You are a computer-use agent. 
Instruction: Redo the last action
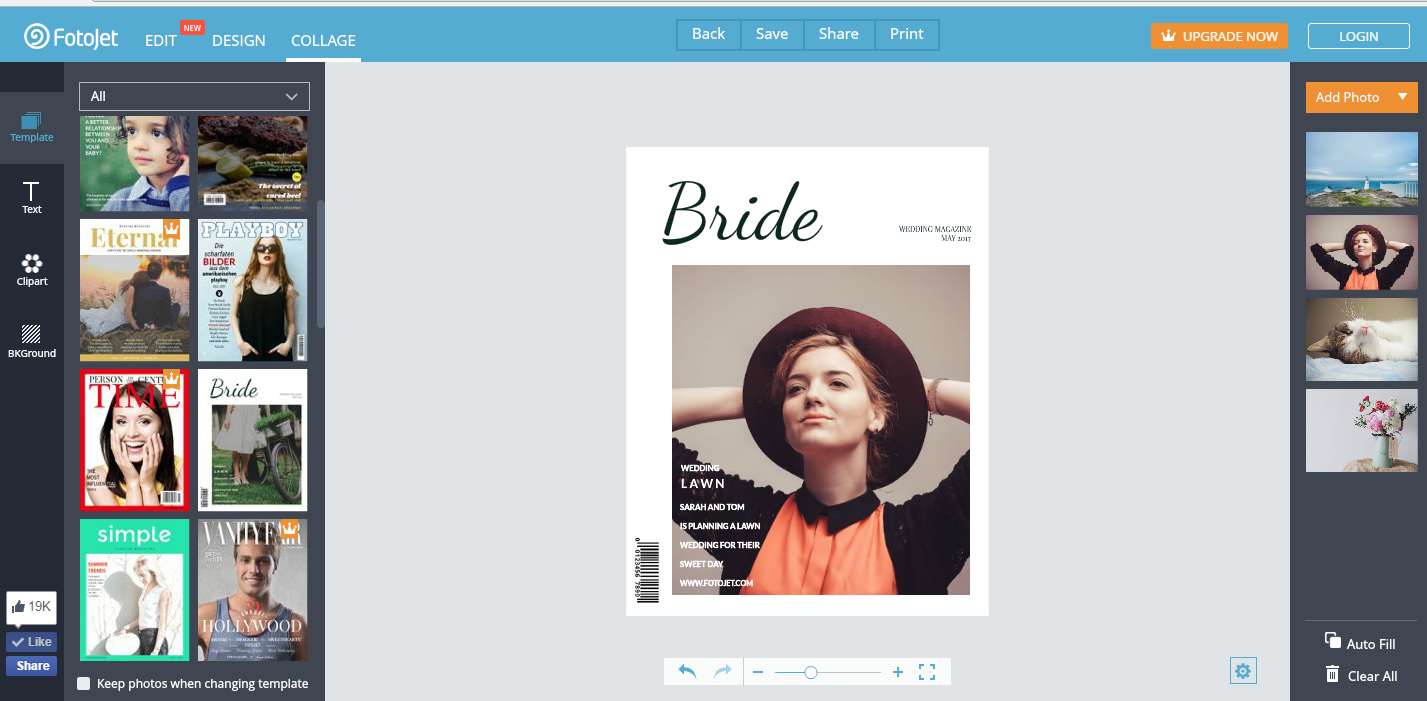722,672
